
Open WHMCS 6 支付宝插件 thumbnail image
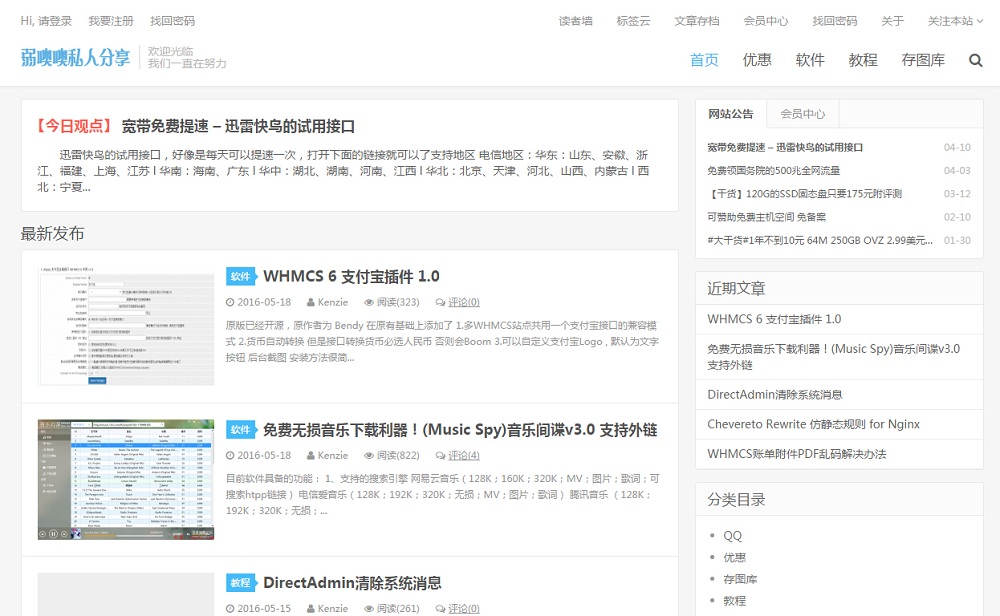pyautogui.click(x=126, y=326)
